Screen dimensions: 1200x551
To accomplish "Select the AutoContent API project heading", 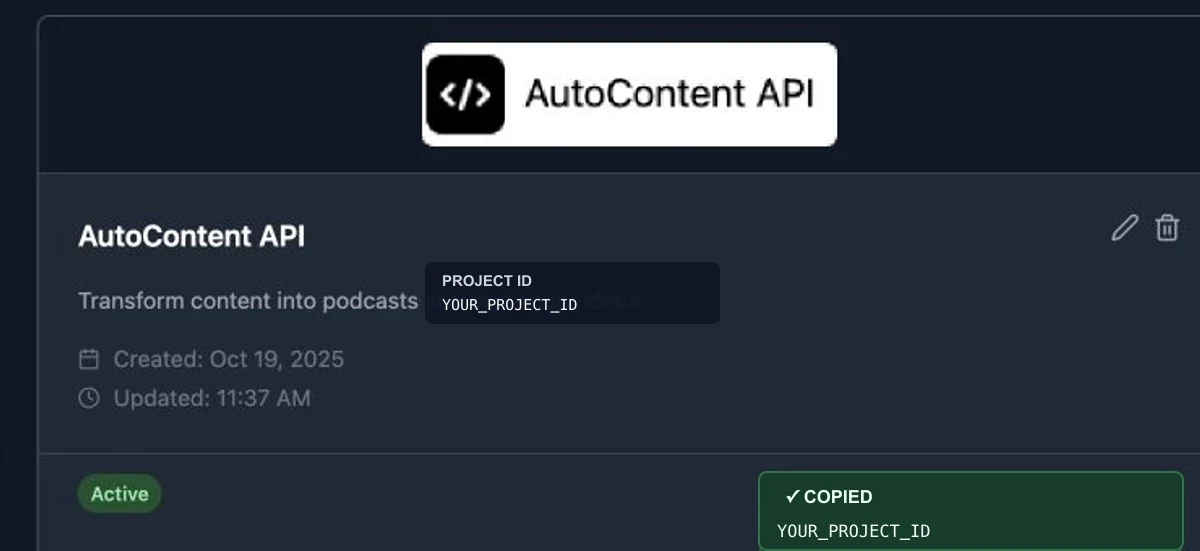I will [x=192, y=237].
